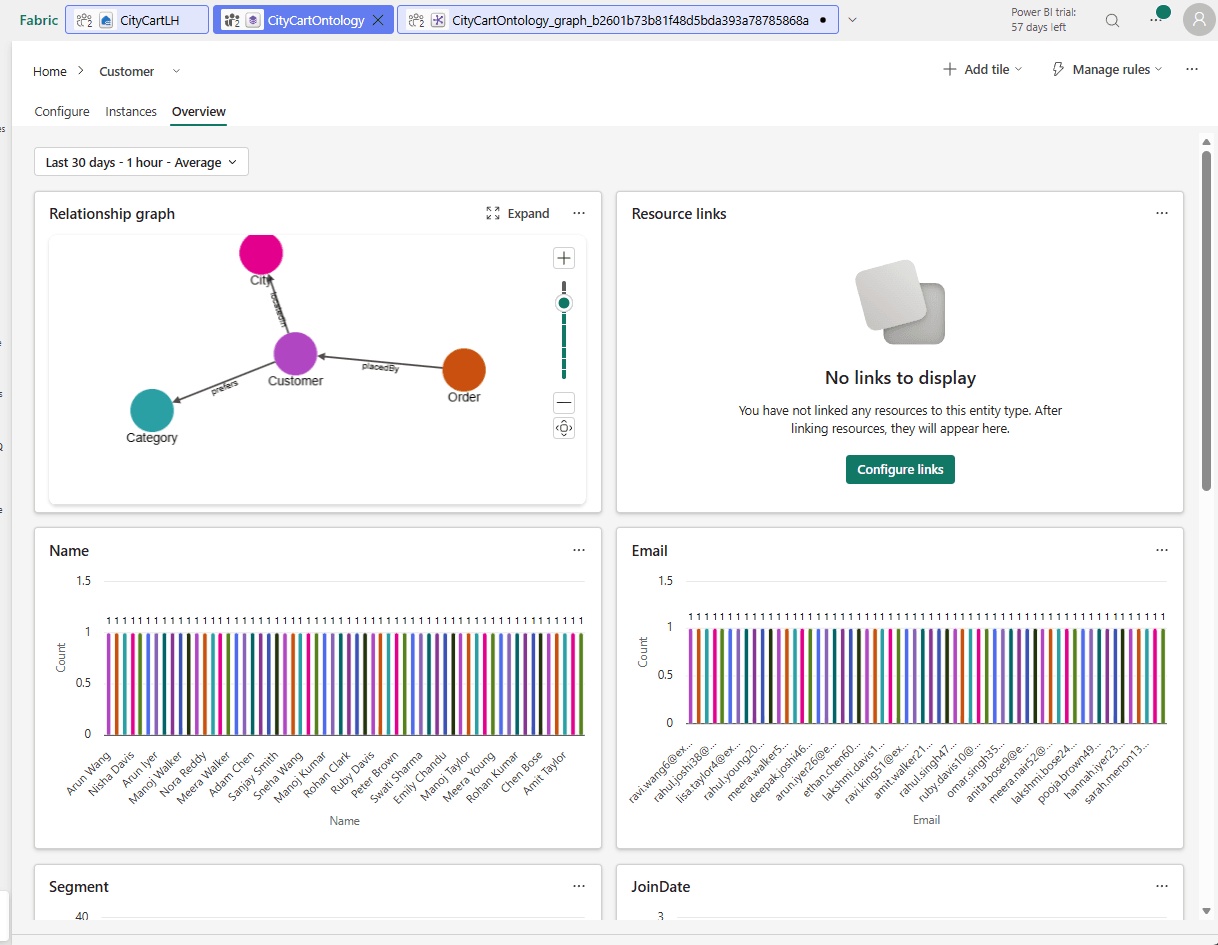The height and width of the screenshot is (945, 1218).
Task: Open the user account avatar
Action: click(x=1199, y=19)
